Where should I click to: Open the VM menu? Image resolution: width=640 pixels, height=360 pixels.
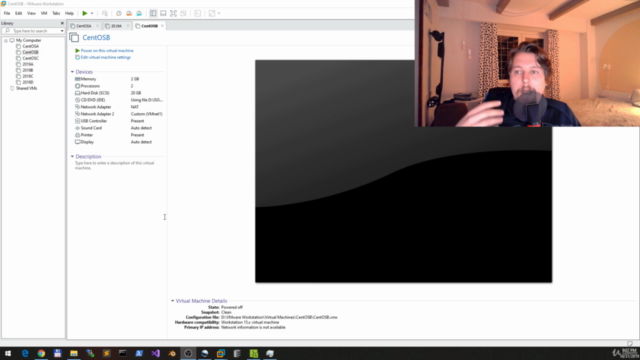(x=44, y=13)
